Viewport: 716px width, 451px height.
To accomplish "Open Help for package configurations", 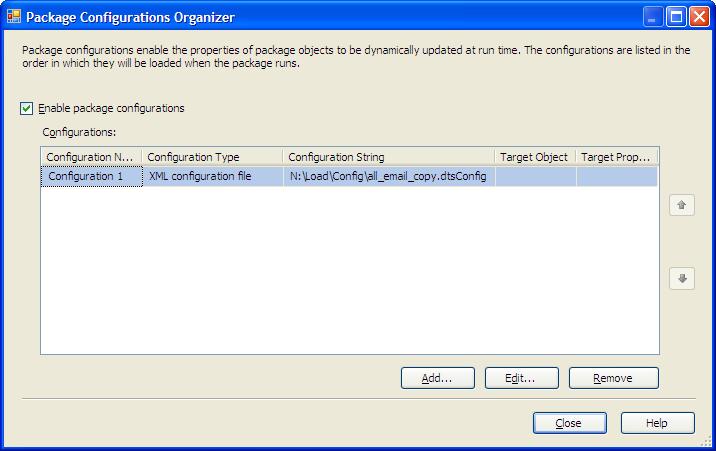I will tap(657, 423).
